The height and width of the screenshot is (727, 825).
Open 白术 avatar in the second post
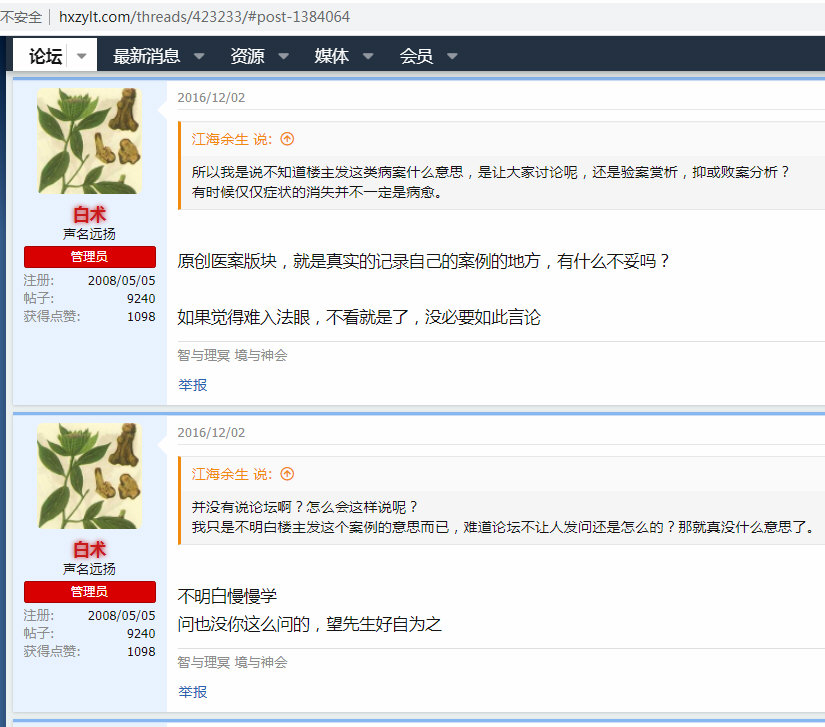pos(89,476)
